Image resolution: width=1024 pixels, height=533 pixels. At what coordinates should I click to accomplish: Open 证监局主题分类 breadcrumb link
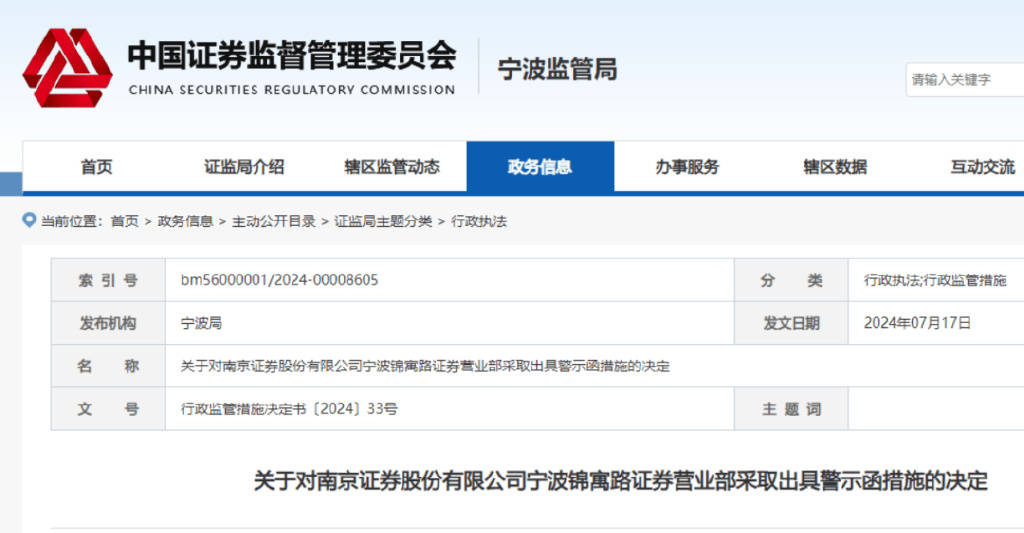point(383,221)
